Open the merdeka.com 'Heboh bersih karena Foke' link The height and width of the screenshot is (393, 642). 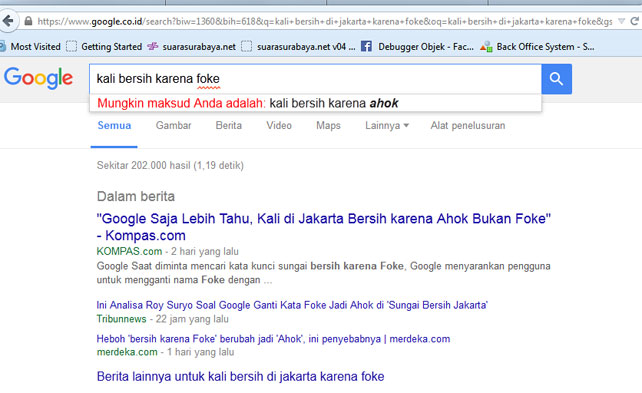point(273,339)
